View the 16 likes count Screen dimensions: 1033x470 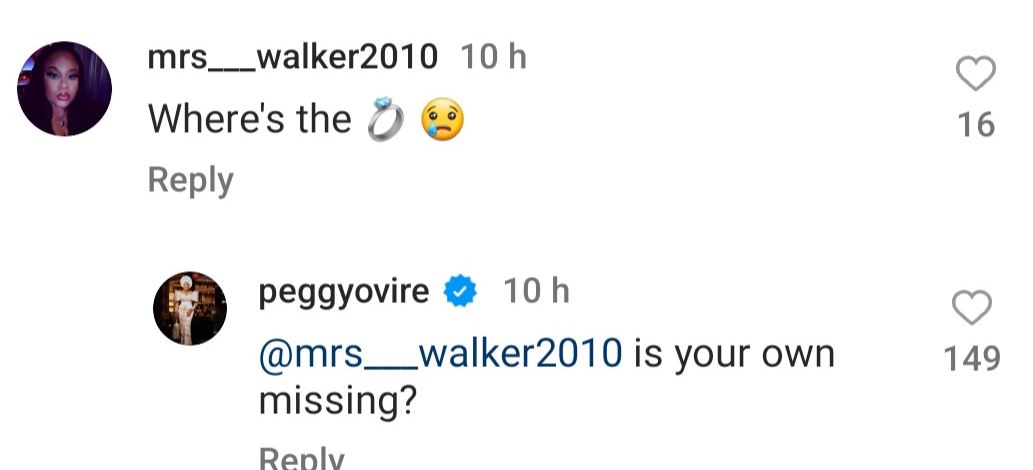(975, 125)
